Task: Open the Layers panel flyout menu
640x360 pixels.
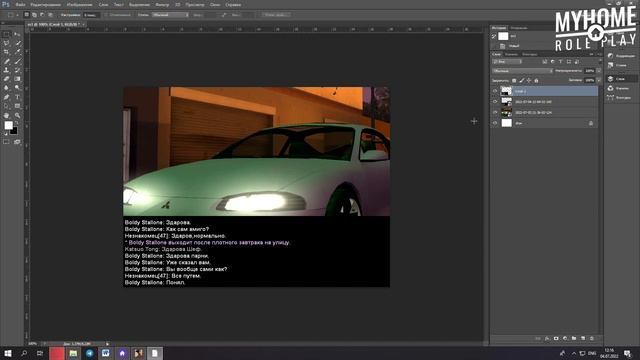Action: [x=600, y=54]
